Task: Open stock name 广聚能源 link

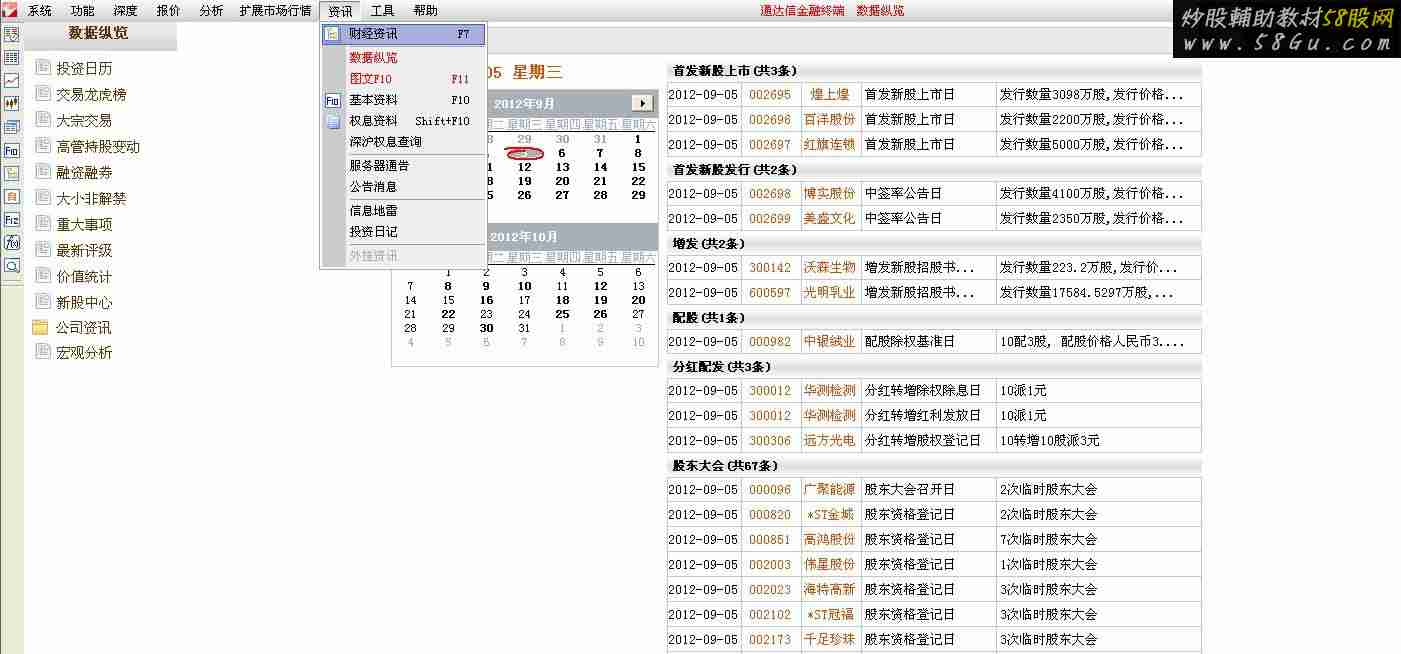Action: 830,490
